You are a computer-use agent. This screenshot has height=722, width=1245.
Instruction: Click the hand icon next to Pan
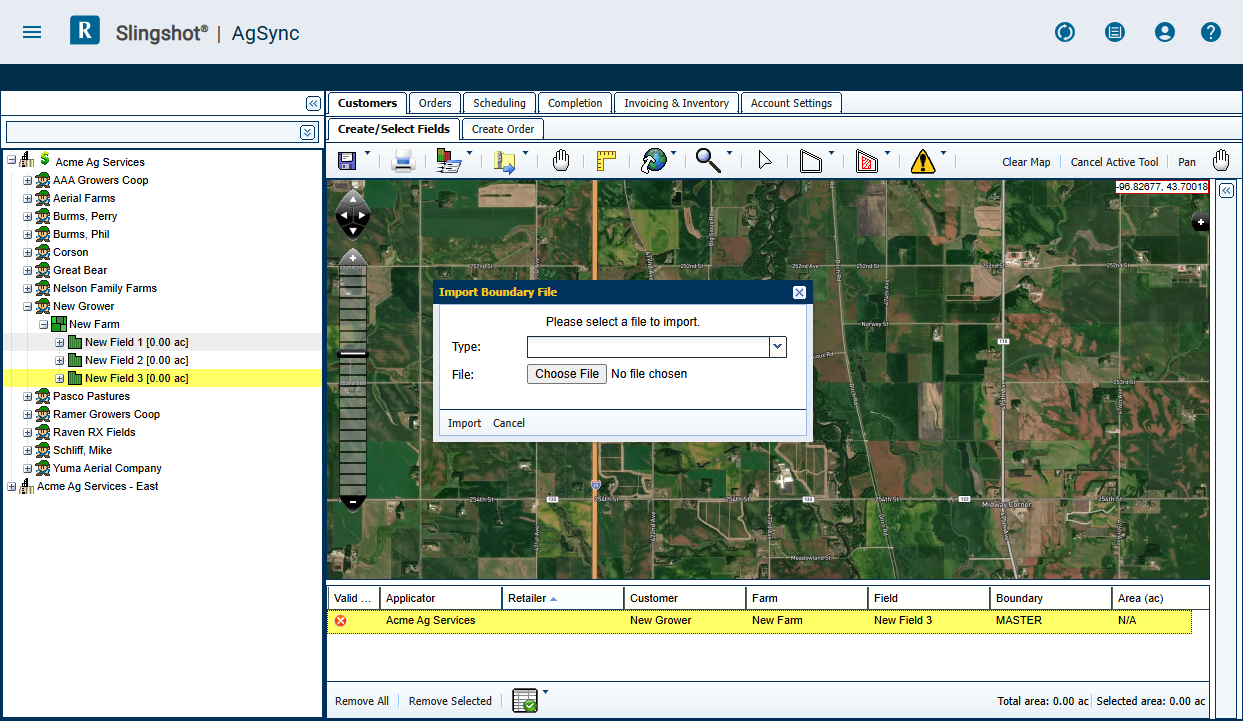click(x=1221, y=161)
